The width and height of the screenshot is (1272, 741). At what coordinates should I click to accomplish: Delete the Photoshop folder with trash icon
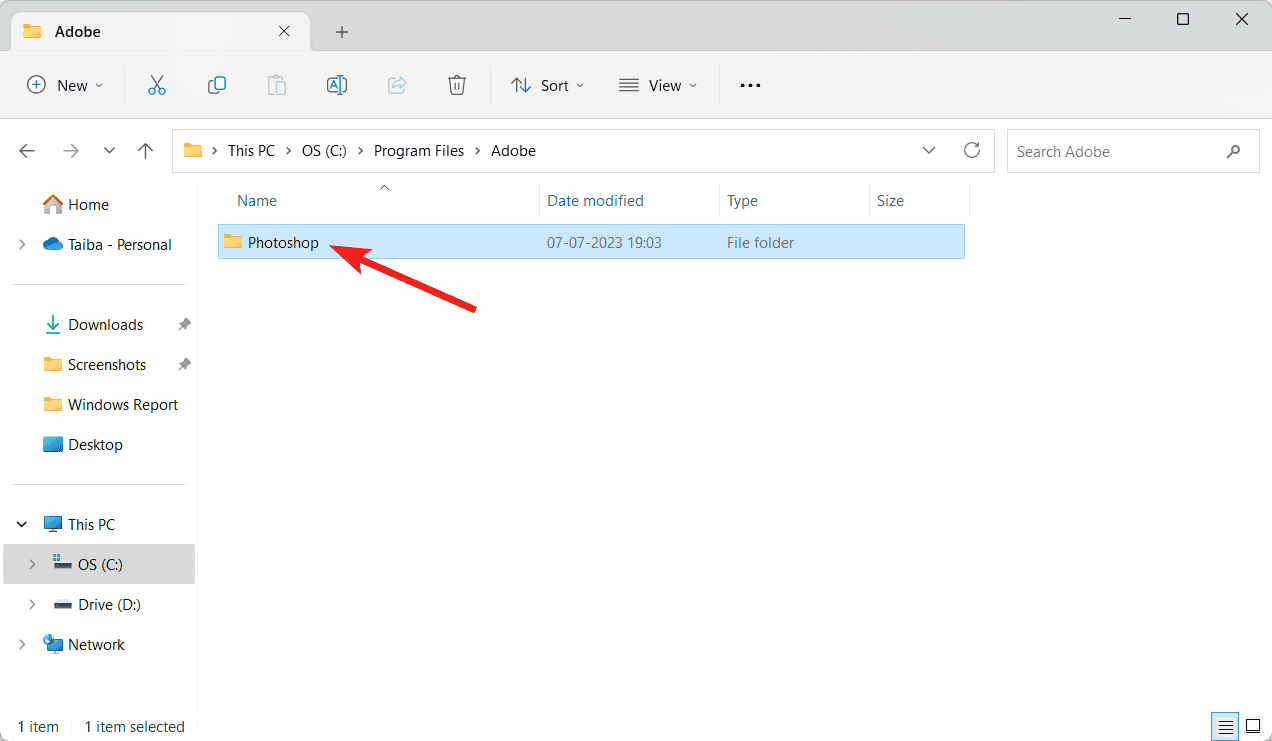coord(457,85)
